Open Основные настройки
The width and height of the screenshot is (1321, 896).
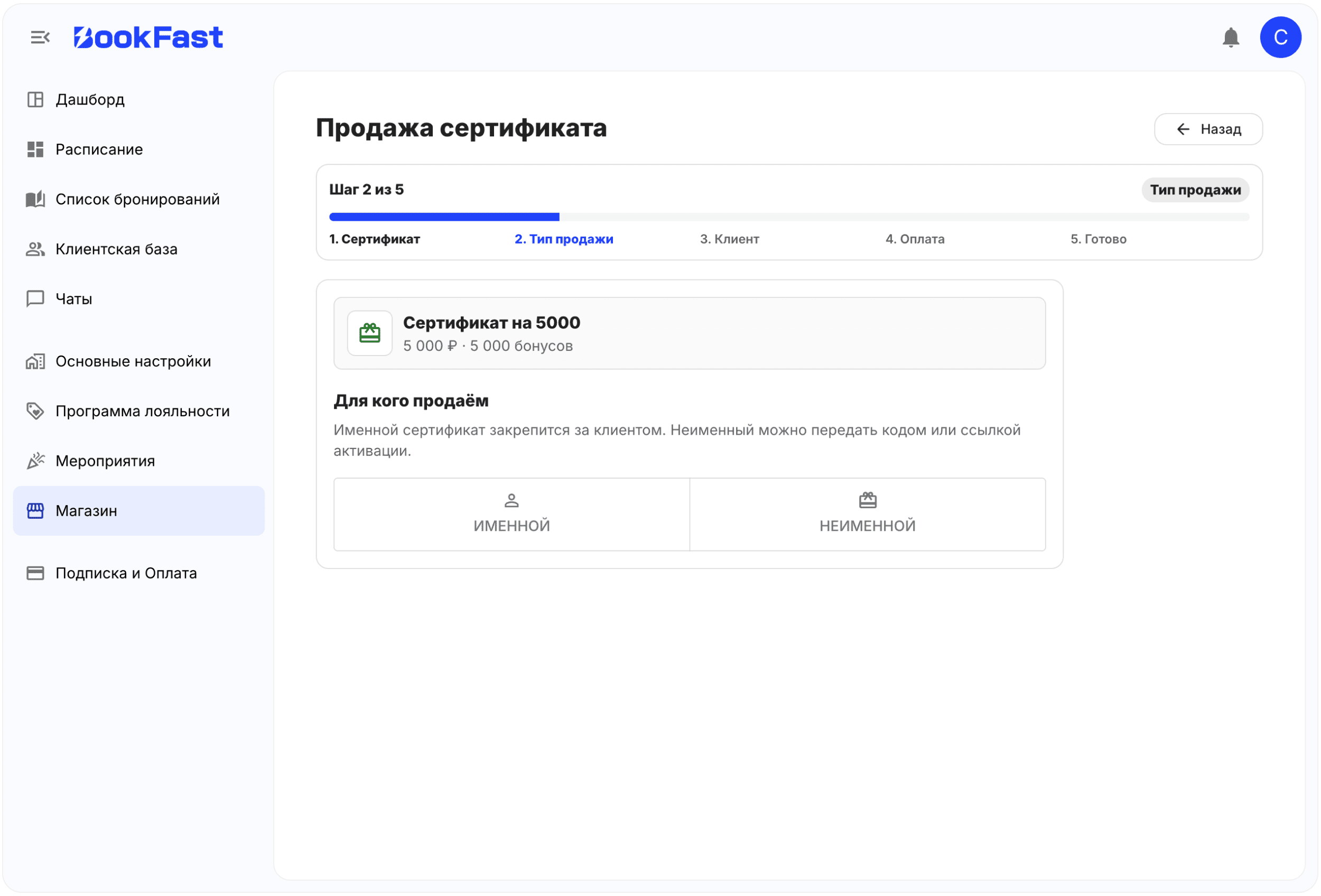point(138,361)
